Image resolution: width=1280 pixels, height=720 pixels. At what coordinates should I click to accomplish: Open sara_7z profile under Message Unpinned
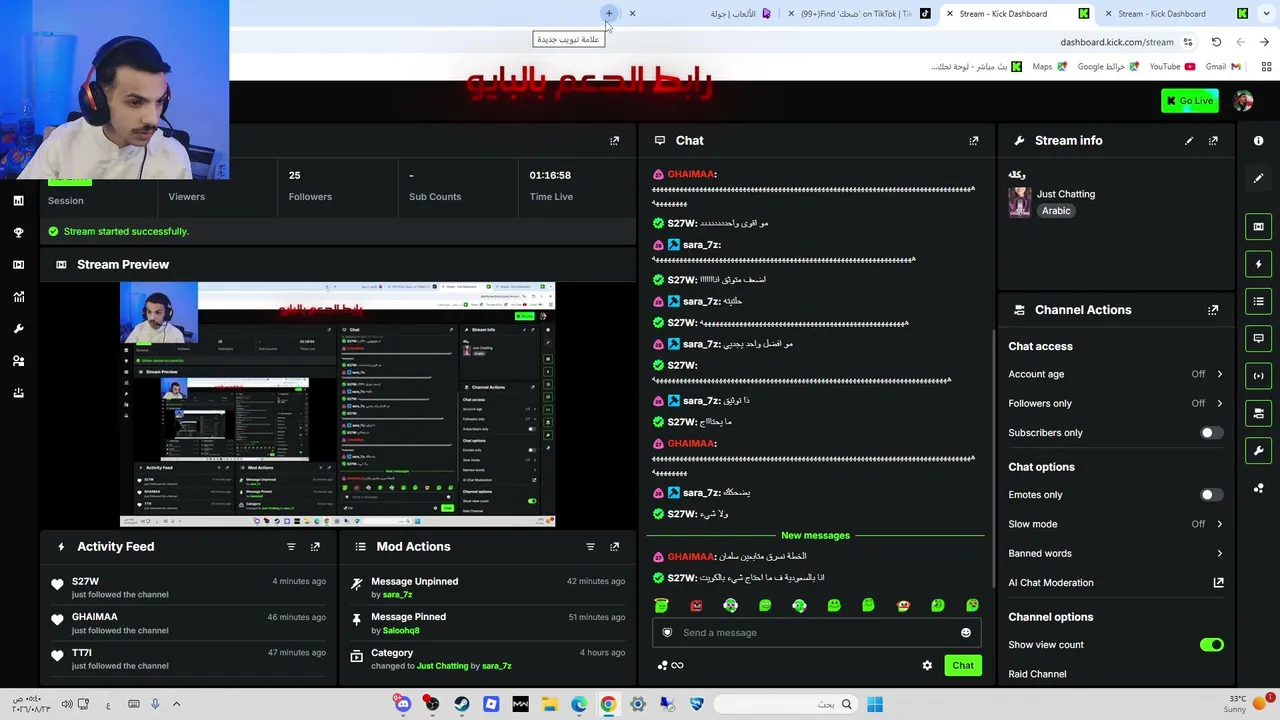point(397,595)
